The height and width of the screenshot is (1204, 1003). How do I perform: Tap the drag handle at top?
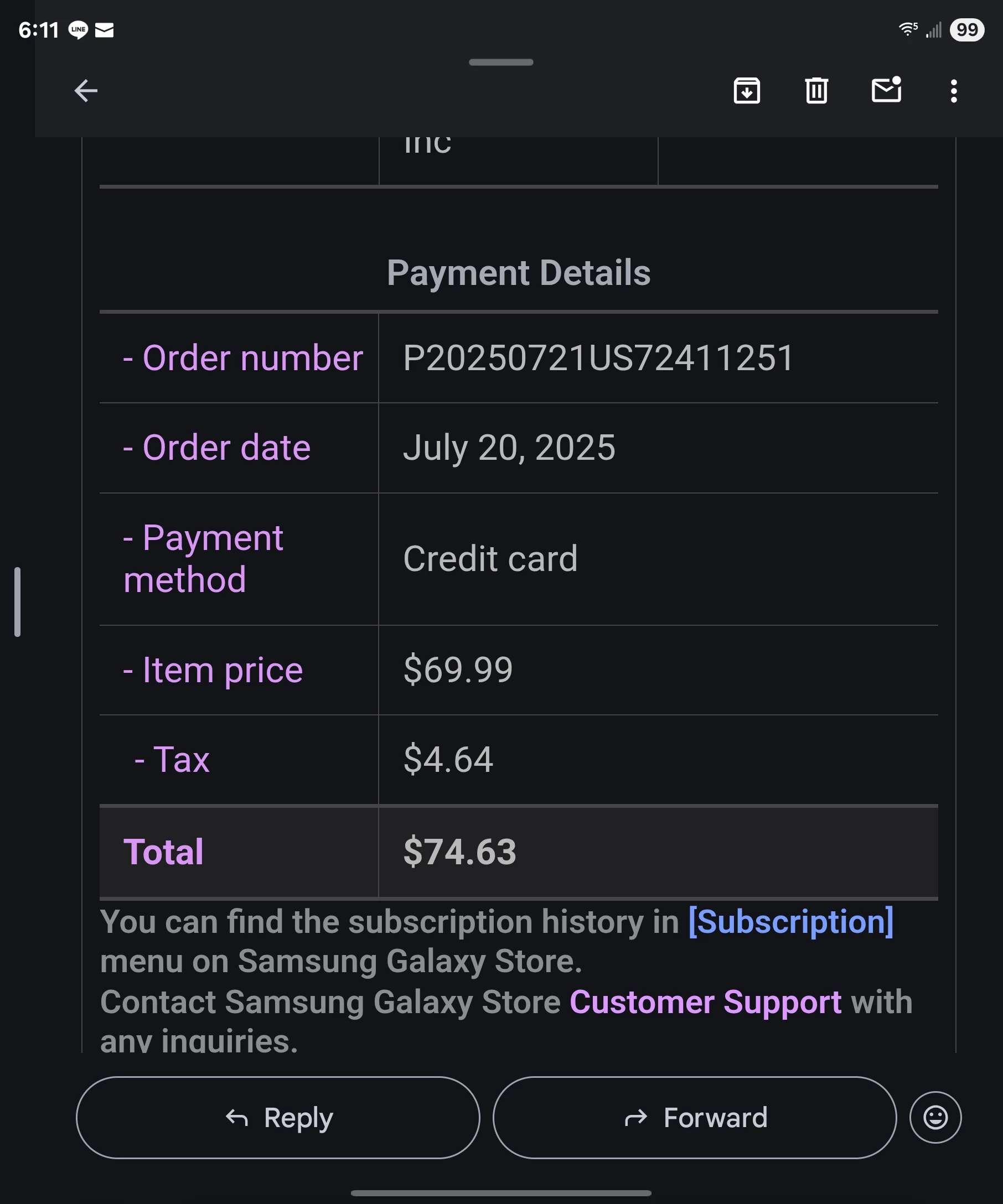[x=501, y=62]
